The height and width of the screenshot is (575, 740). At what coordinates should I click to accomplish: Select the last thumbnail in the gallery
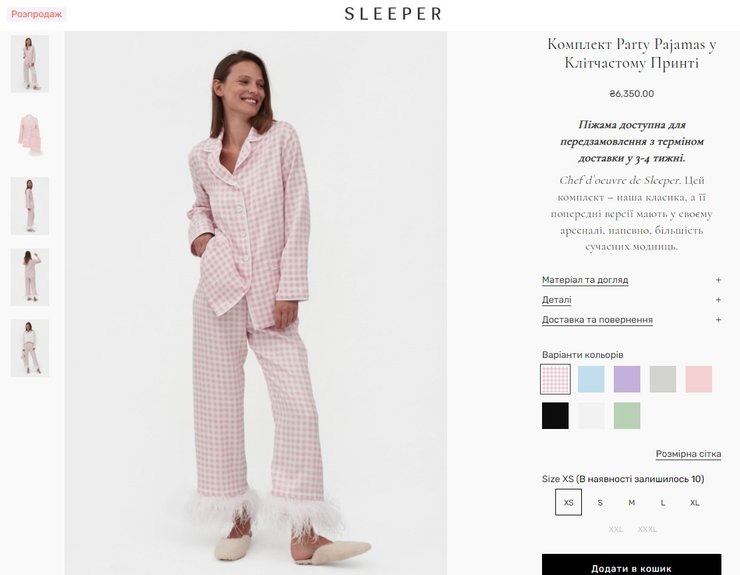[30, 348]
